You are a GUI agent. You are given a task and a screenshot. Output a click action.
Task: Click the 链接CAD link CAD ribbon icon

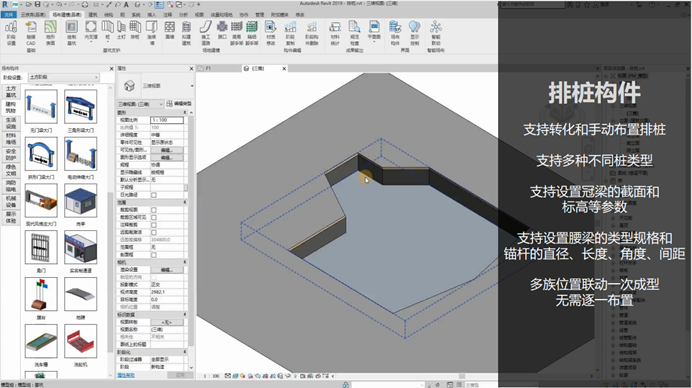30,33
